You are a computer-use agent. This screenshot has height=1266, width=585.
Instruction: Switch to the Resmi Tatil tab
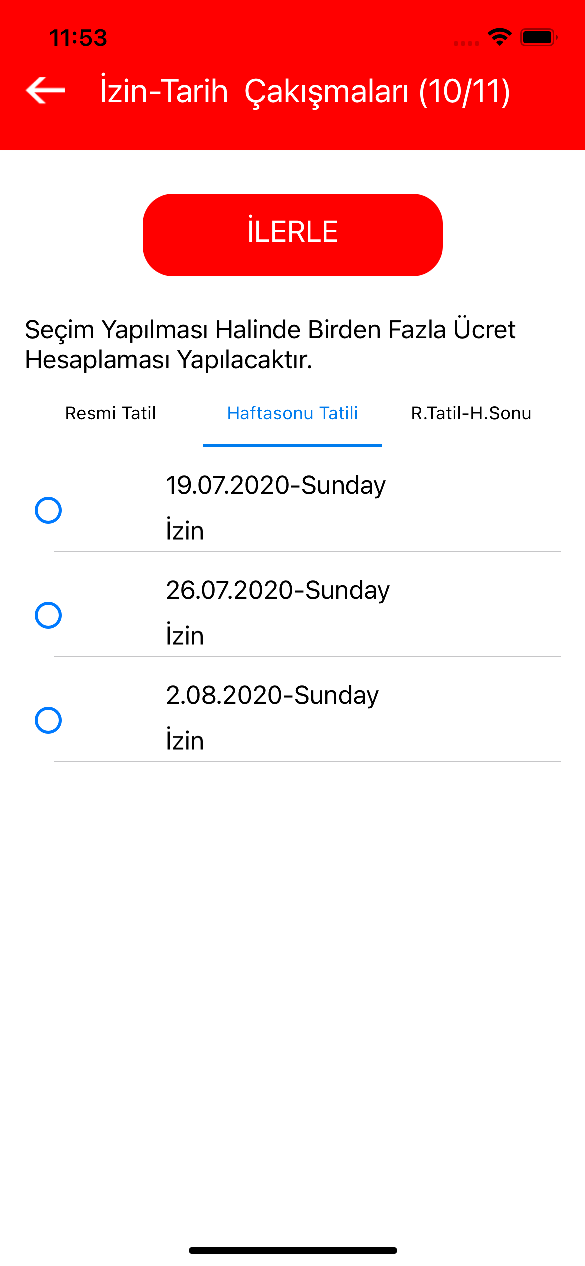[x=111, y=413]
